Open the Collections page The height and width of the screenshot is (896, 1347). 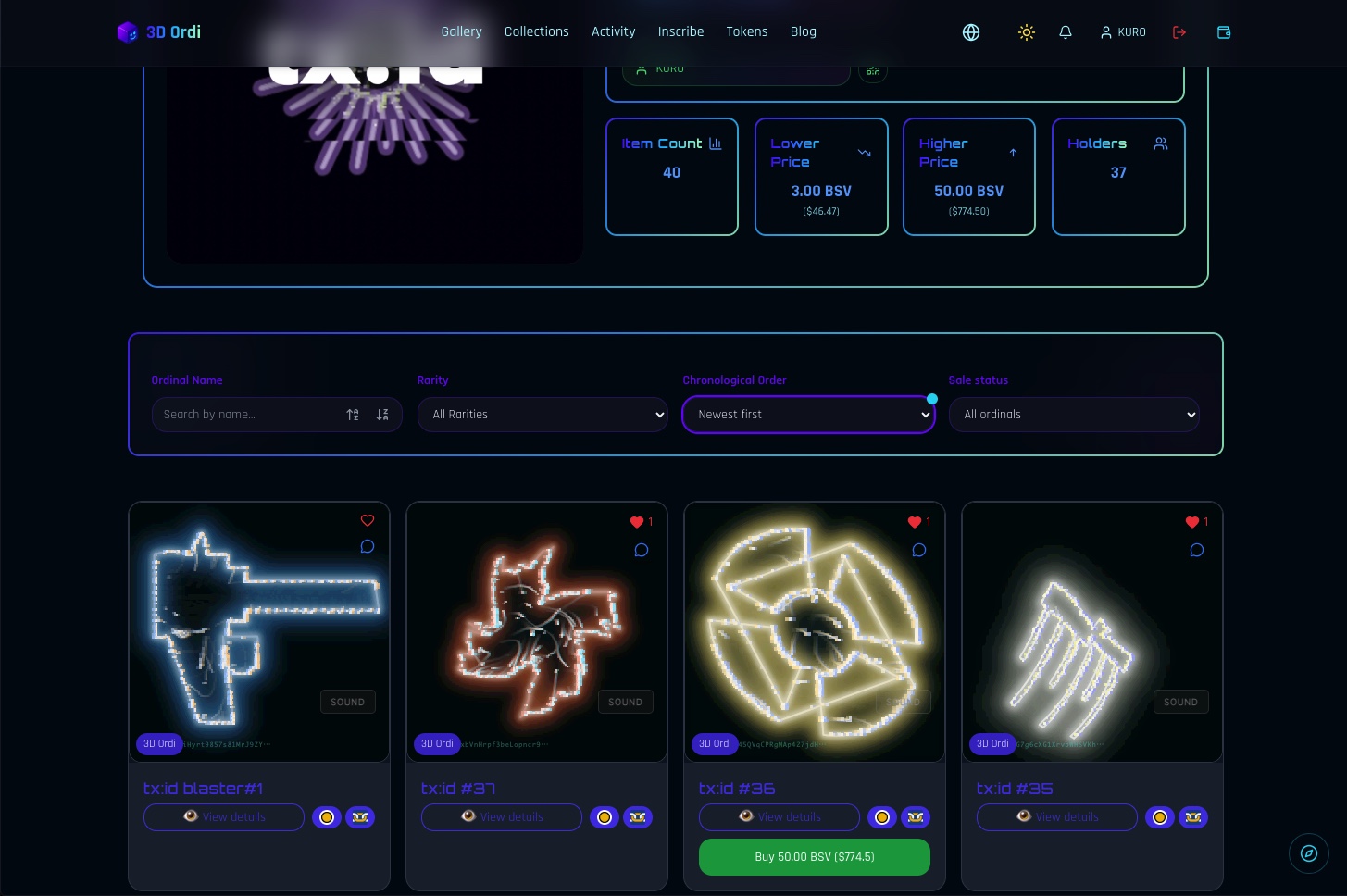pyautogui.click(x=537, y=31)
